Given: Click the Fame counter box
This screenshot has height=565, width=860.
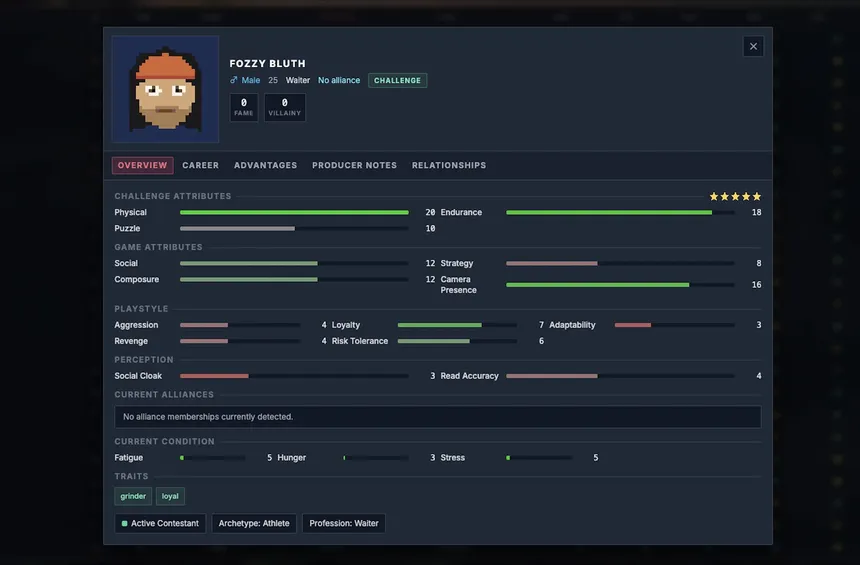Looking at the screenshot, I should tap(243, 107).
